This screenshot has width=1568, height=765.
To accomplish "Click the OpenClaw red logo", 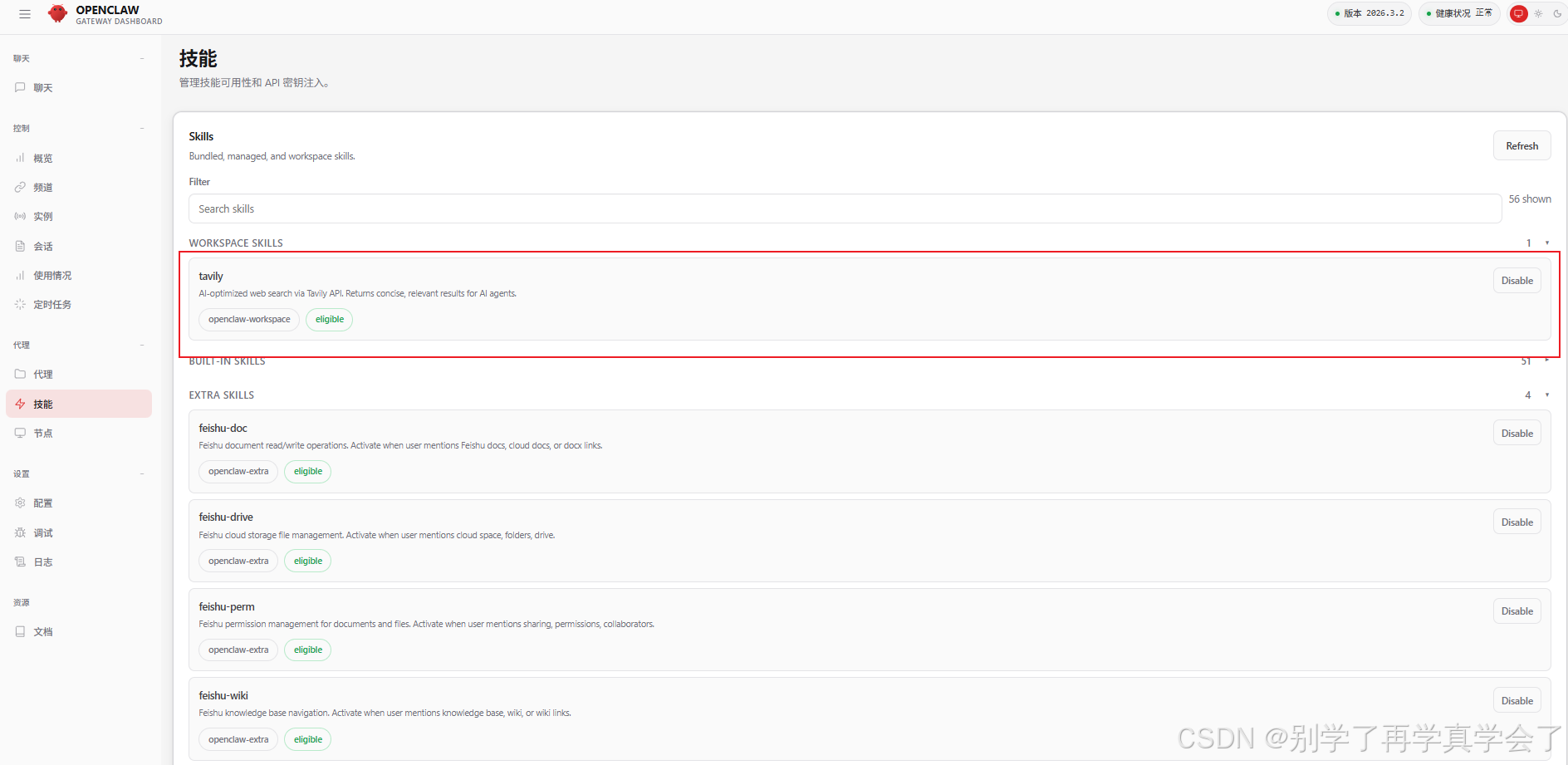I will click(x=57, y=14).
